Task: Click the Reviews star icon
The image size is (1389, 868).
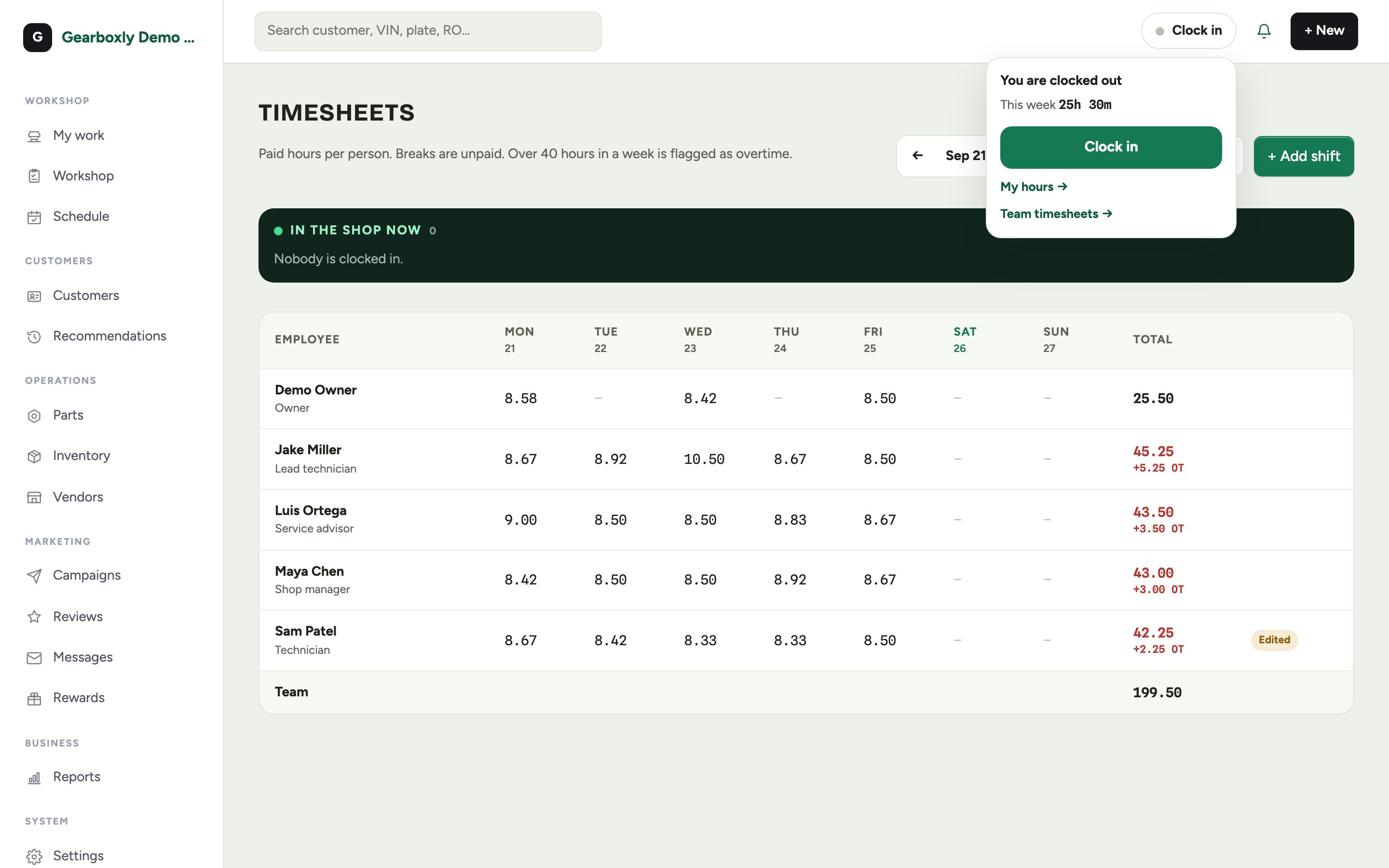Action: pyautogui.click(x=34, y=617)
